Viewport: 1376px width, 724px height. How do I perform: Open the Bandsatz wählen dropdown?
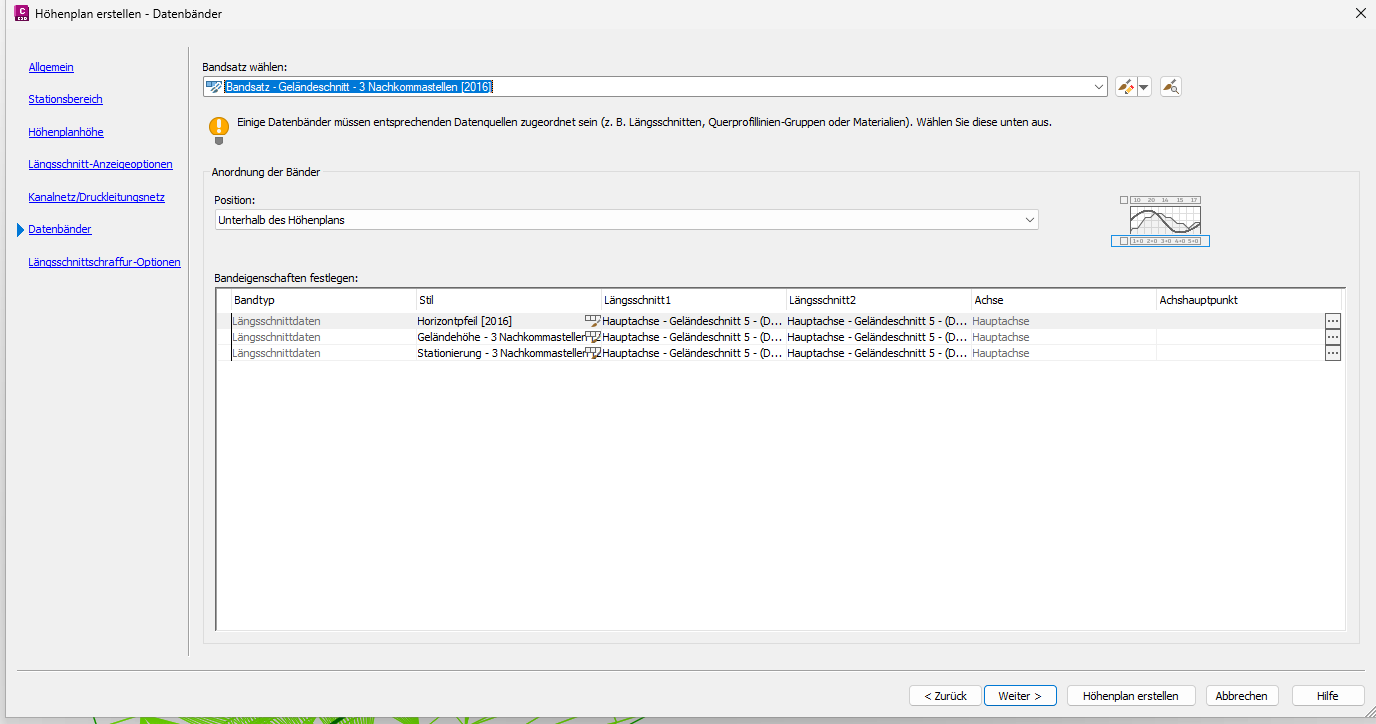1100,87
